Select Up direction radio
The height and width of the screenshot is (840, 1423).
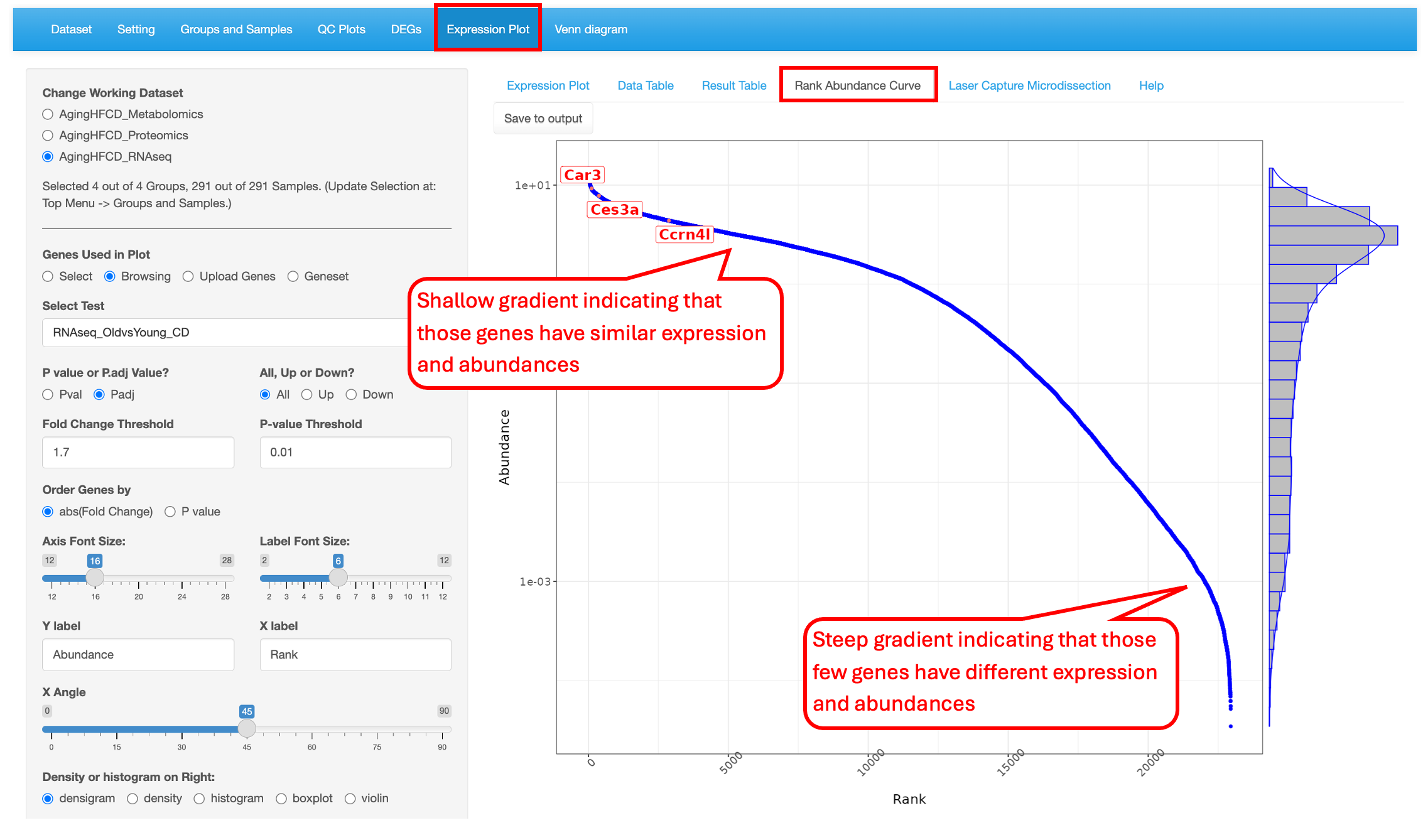(x=306, y=395)
